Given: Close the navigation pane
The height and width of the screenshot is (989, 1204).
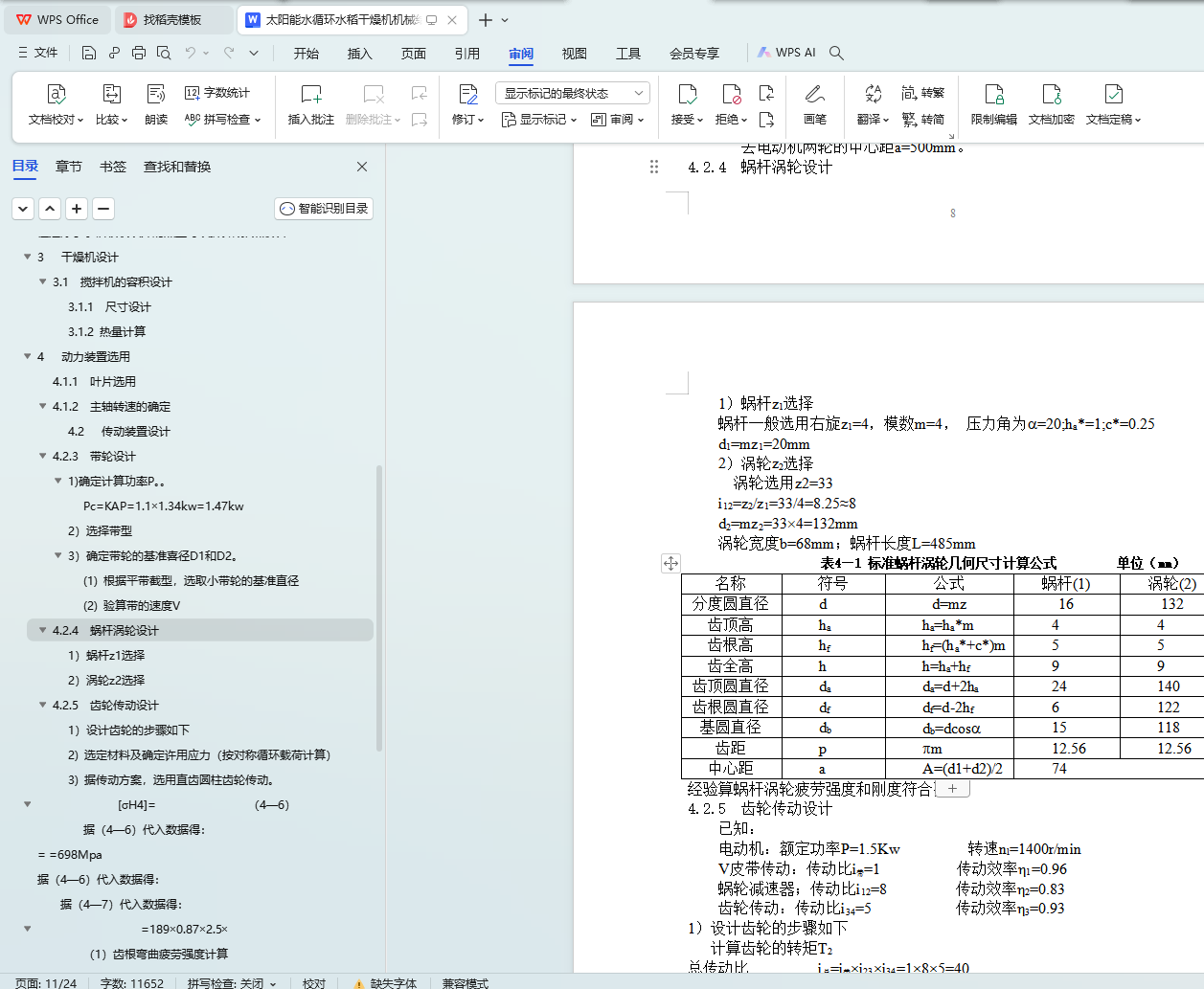Looking at the screenshot, I should click(362, 167).
